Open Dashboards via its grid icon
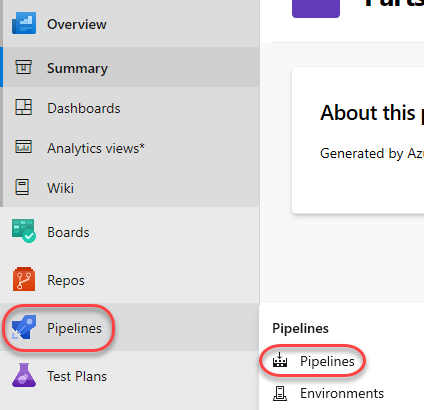Image resolution: width=424 pixels, height=410 pixels. (23, 107)
